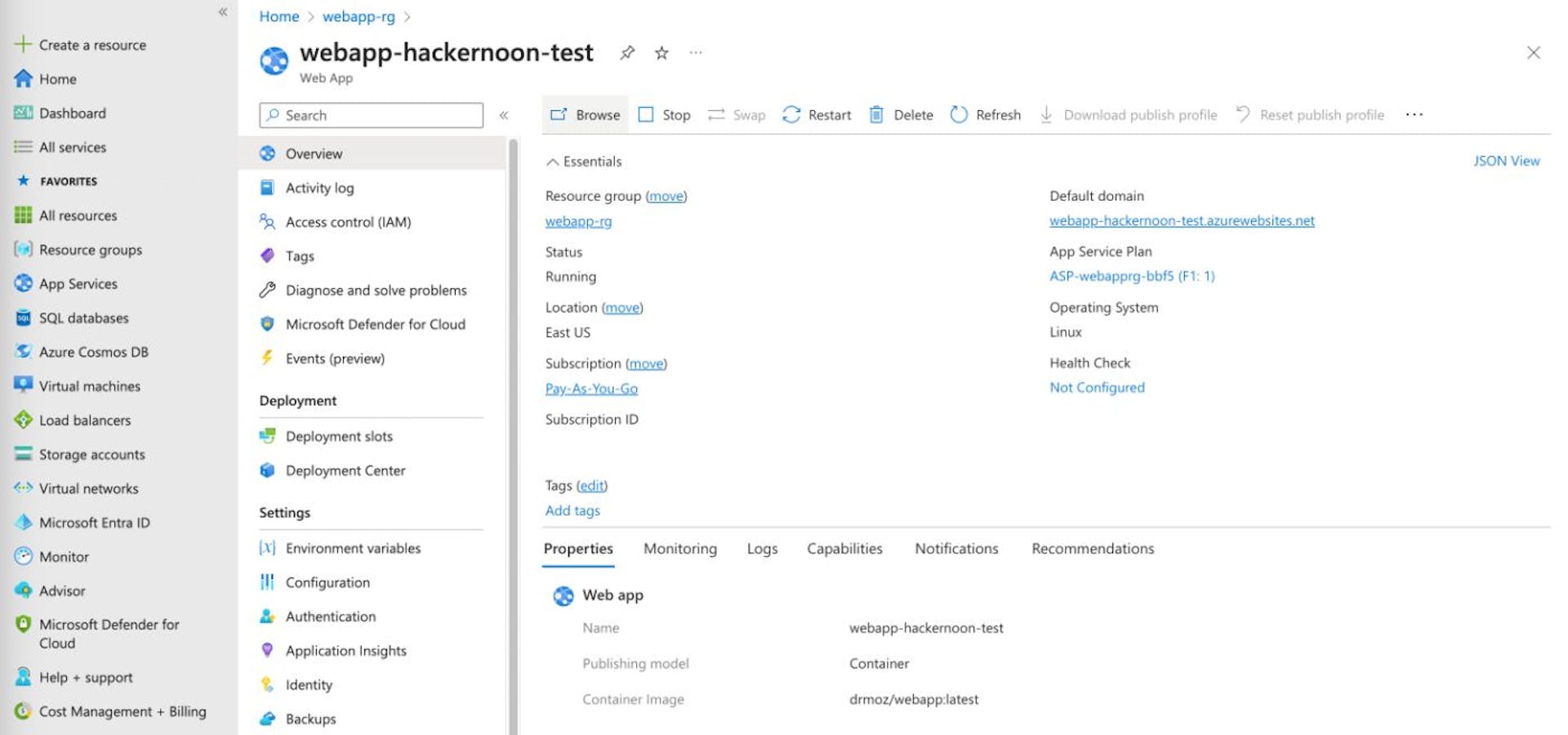Image resolution: width=1568 pixels, height=735 pixels.
Task: Open the more options ellipsis in the toolbar
Action: click(x=1413, y=114)
